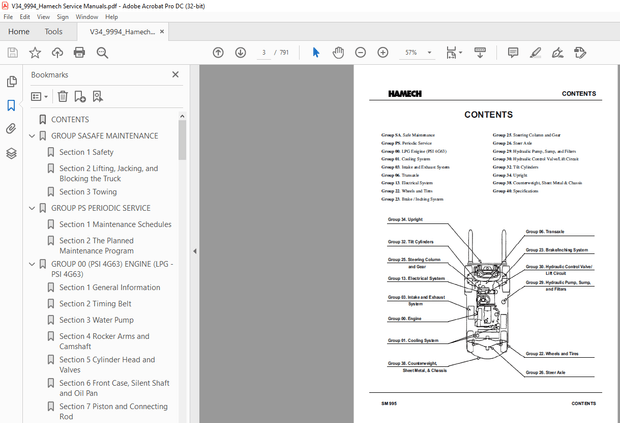Open Section 2 Planned Maintenance Program
Screen dimensions: 620x423
[x=96, y=245]
